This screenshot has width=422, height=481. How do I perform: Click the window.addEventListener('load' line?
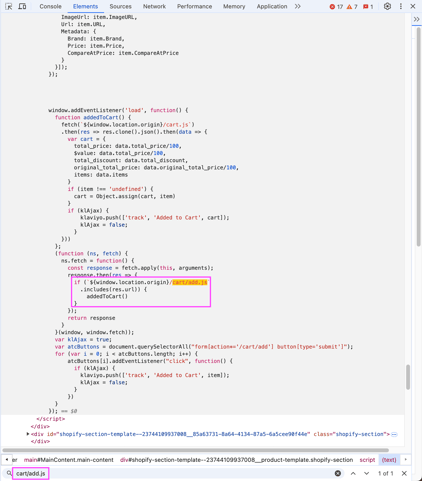(118, 110)
